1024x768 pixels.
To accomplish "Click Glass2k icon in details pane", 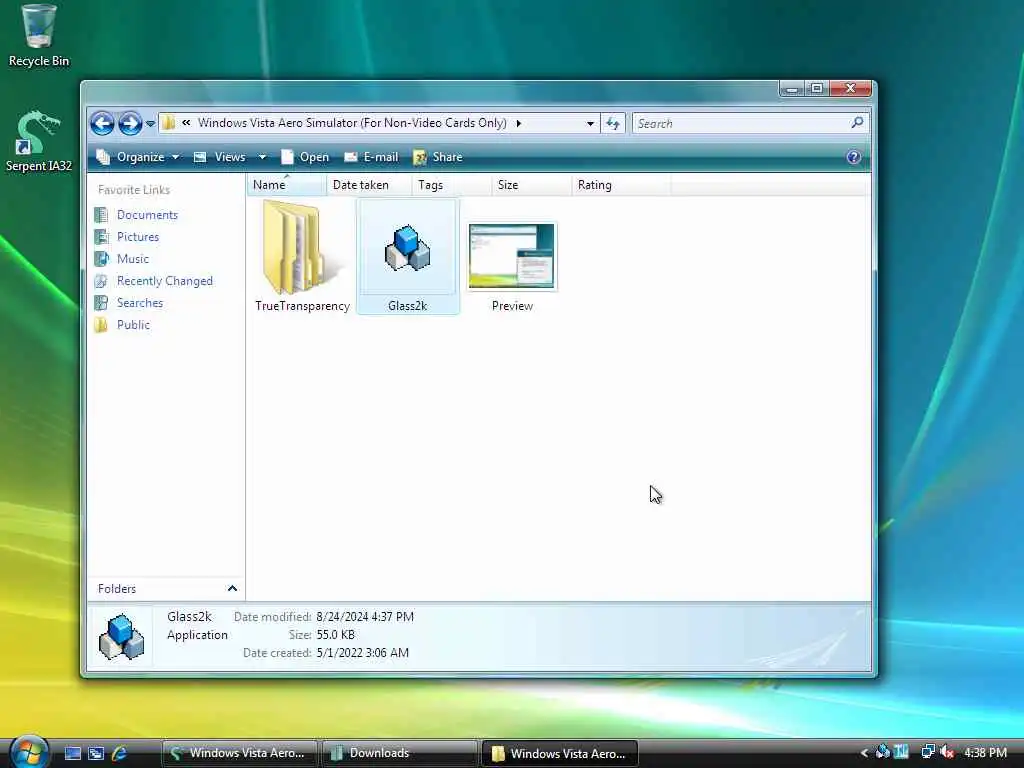I will tap(121, 637).
